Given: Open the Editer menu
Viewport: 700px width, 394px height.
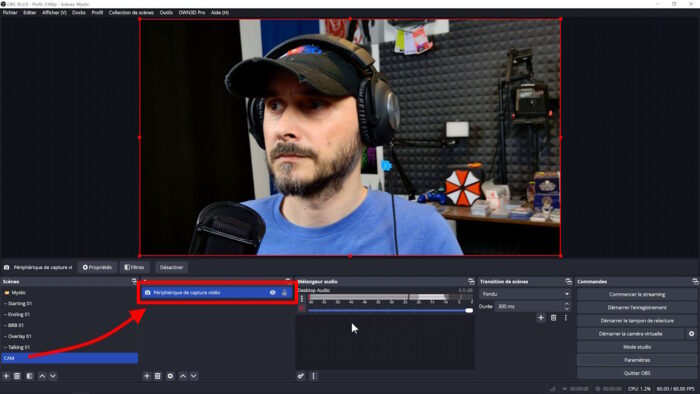Looking at the screenshot, I should pos(29,12).
